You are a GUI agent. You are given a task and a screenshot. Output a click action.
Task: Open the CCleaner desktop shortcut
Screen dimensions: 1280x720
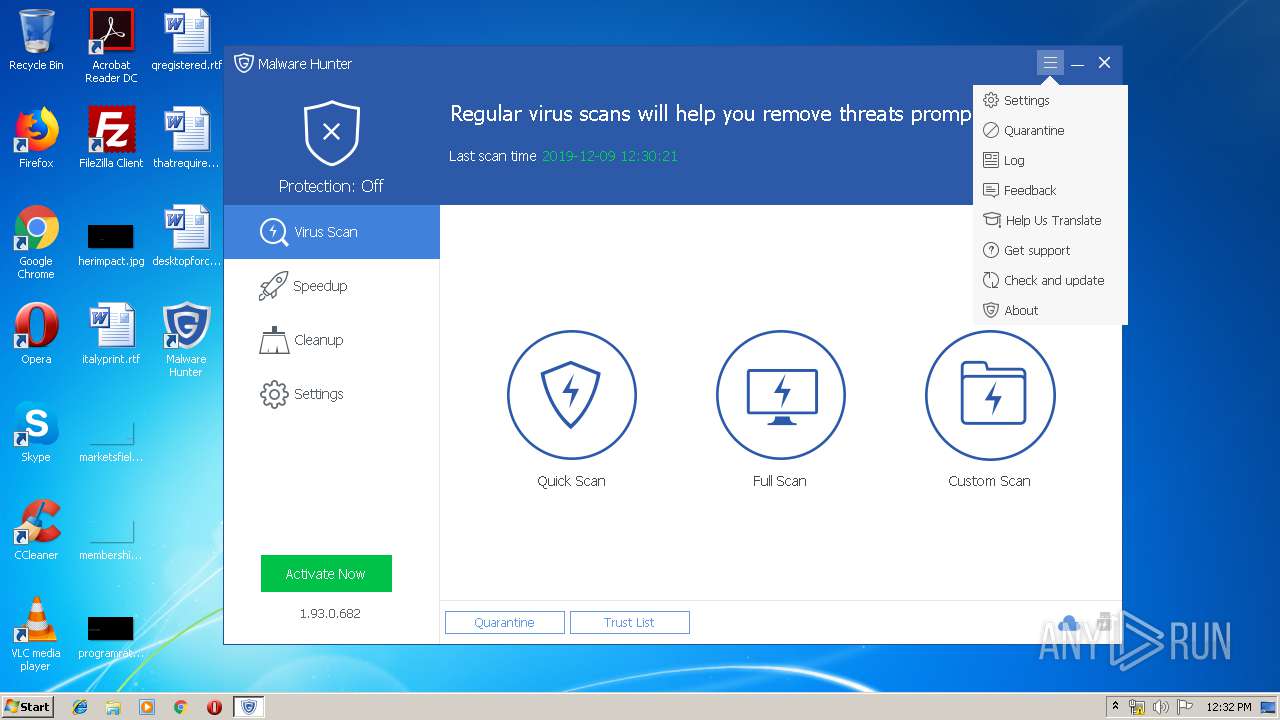point(36,530)
